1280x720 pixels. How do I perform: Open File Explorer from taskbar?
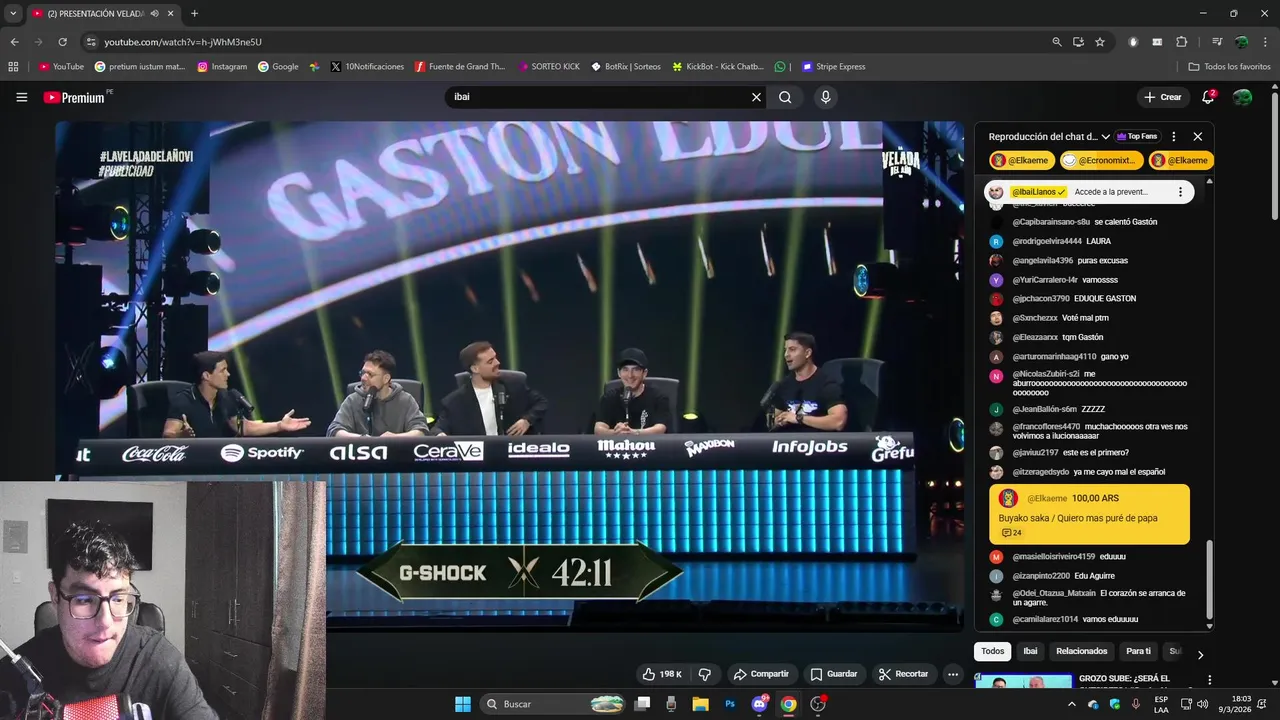click(700, 704)
